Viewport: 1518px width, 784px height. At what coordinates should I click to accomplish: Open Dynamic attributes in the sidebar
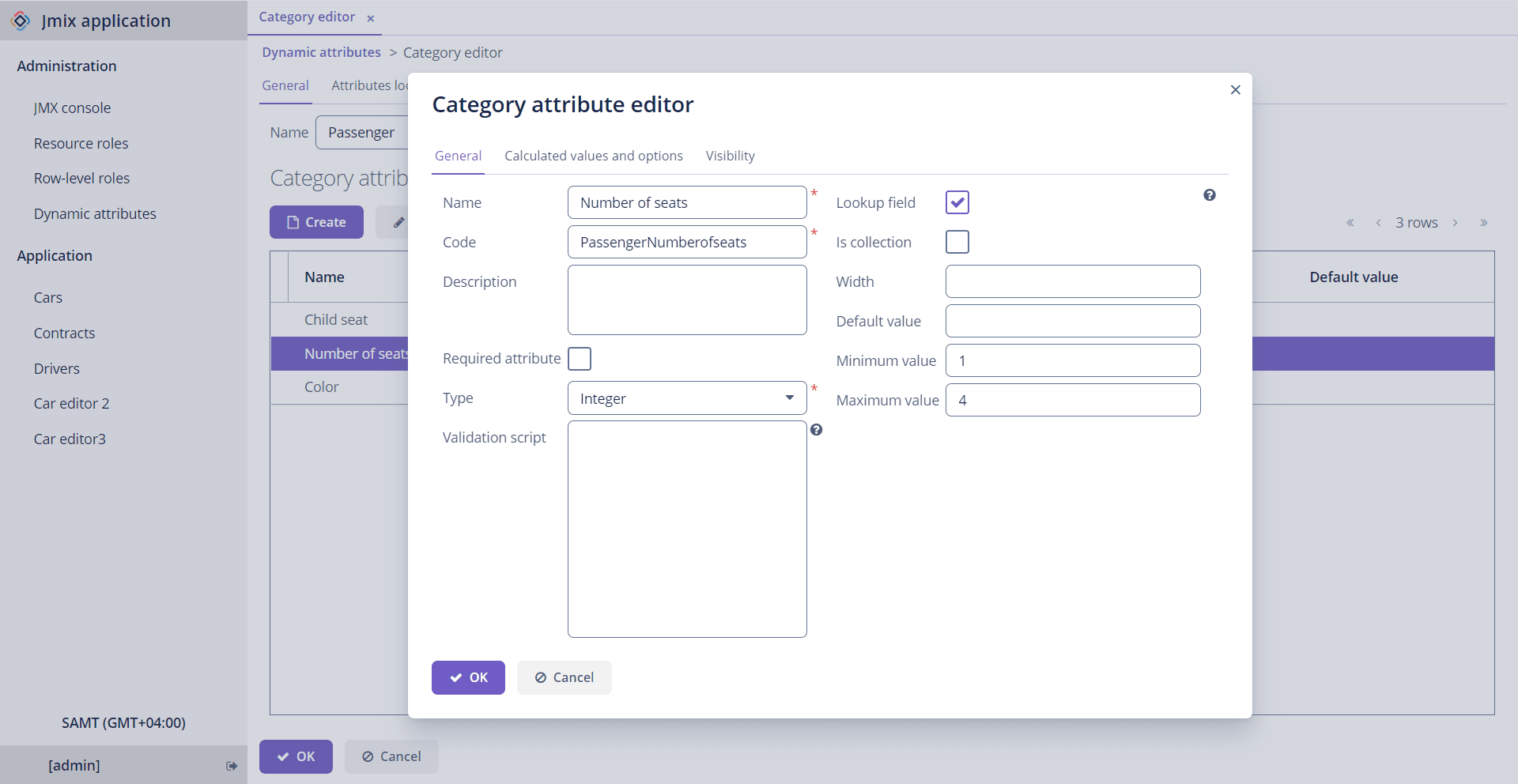tap(95, 214)
